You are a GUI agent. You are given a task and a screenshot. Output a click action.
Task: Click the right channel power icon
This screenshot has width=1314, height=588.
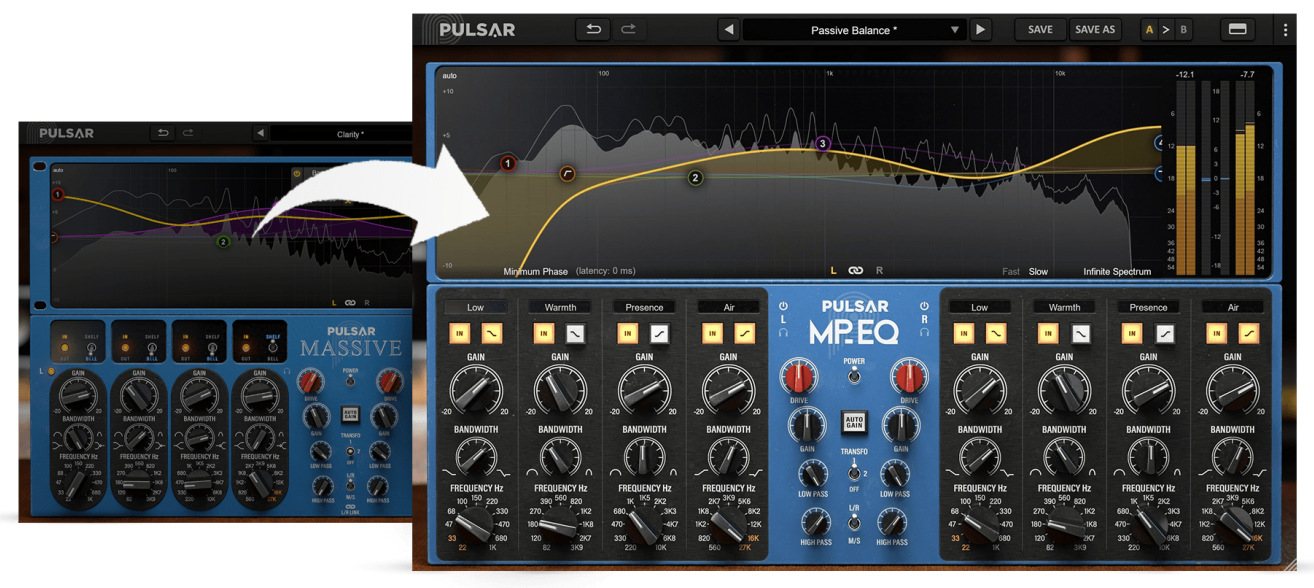click(924, 307)
